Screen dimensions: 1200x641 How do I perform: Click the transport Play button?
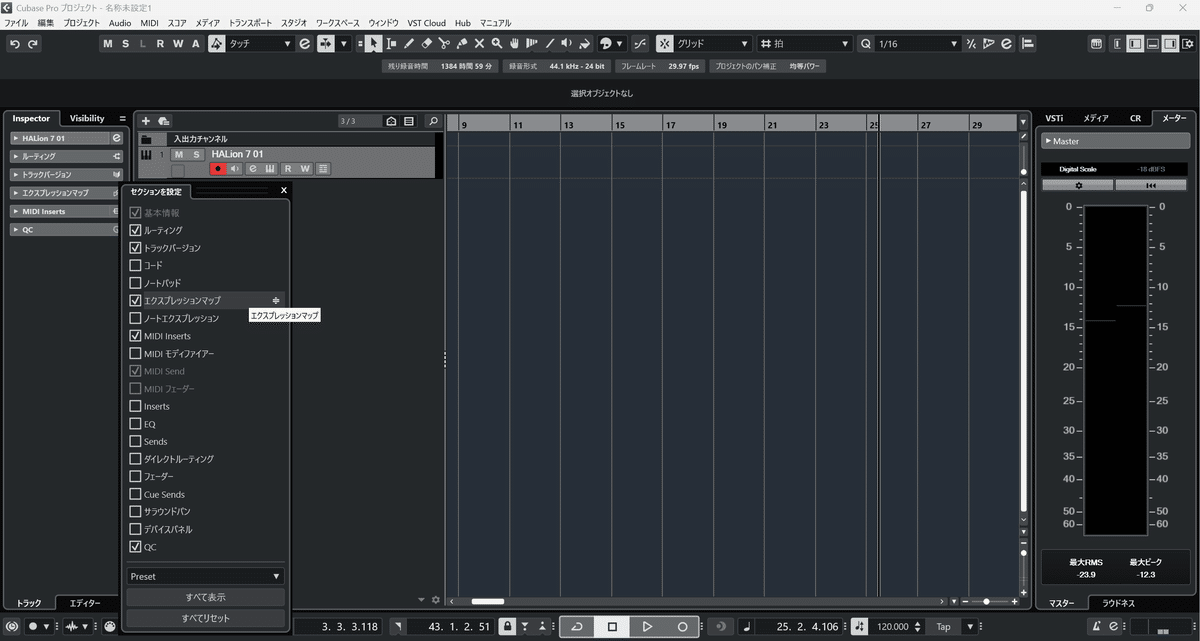coord(647,626)
